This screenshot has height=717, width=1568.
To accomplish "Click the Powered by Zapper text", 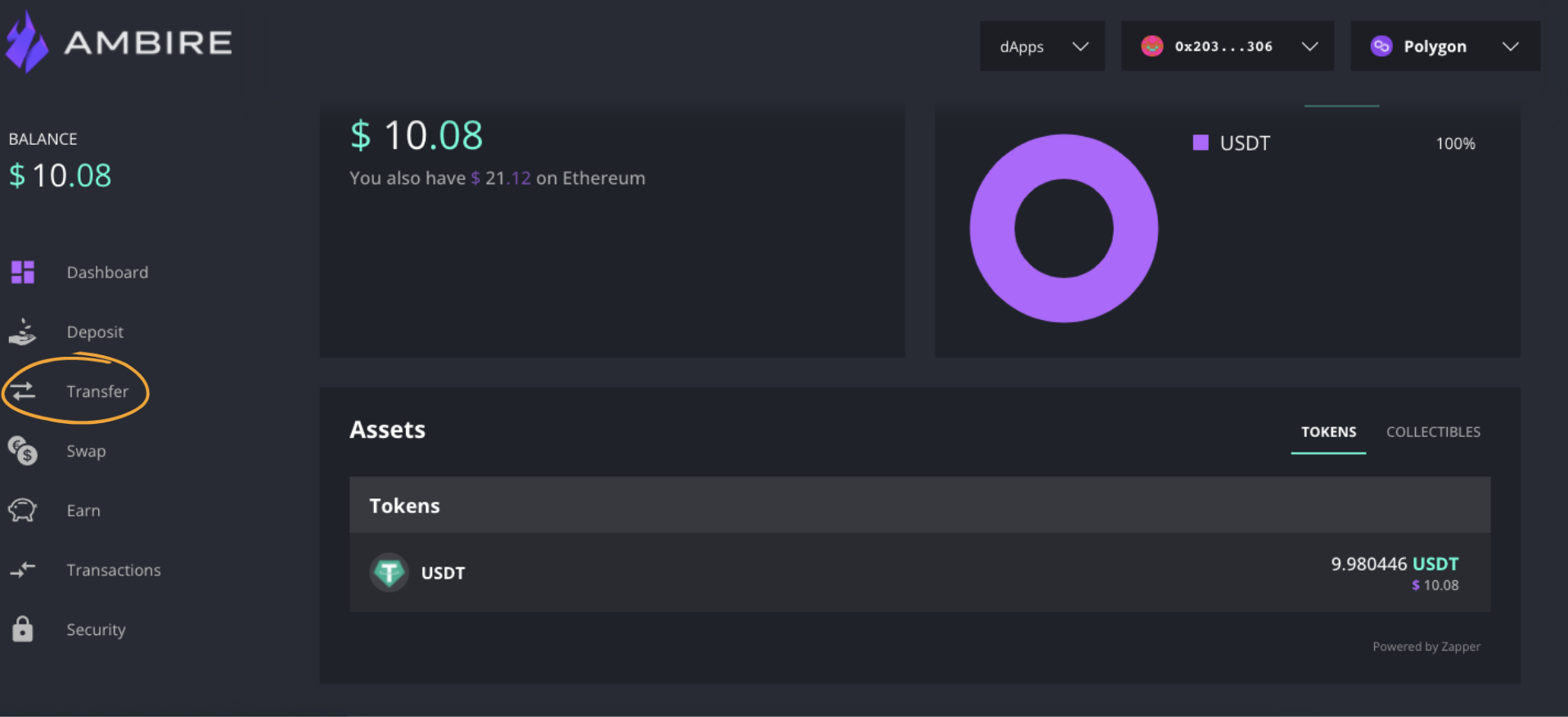I will [x=1426, y=647].
